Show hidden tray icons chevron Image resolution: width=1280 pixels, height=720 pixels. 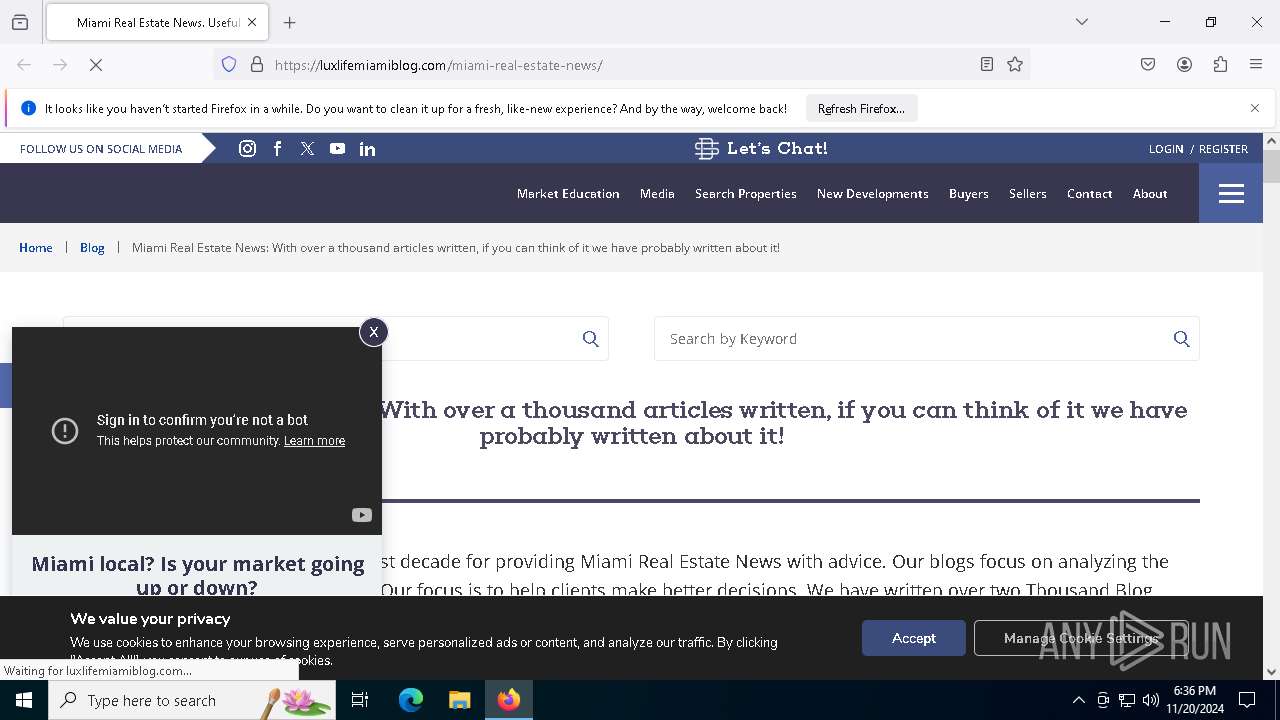point(1078,700)
